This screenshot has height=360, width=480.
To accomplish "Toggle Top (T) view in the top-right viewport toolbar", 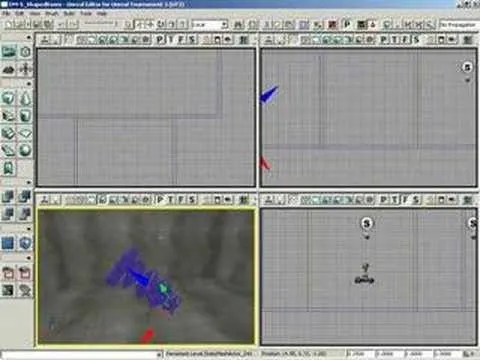I will pyautogui.click(x=395, y=40).
